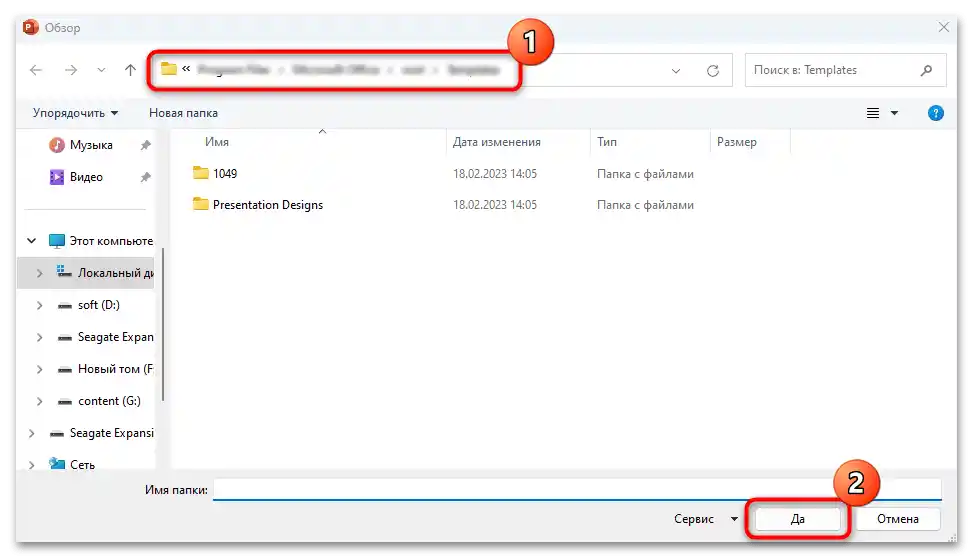The height and width of the screenshot is (558, 973).
Task: Select Локальный диск in the tree
Action: pos(115,273)
